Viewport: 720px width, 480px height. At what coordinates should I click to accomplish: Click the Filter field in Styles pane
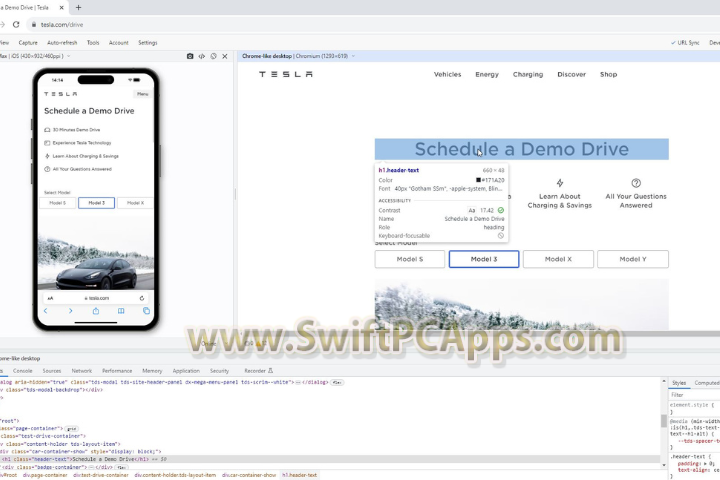pos(694,395)
